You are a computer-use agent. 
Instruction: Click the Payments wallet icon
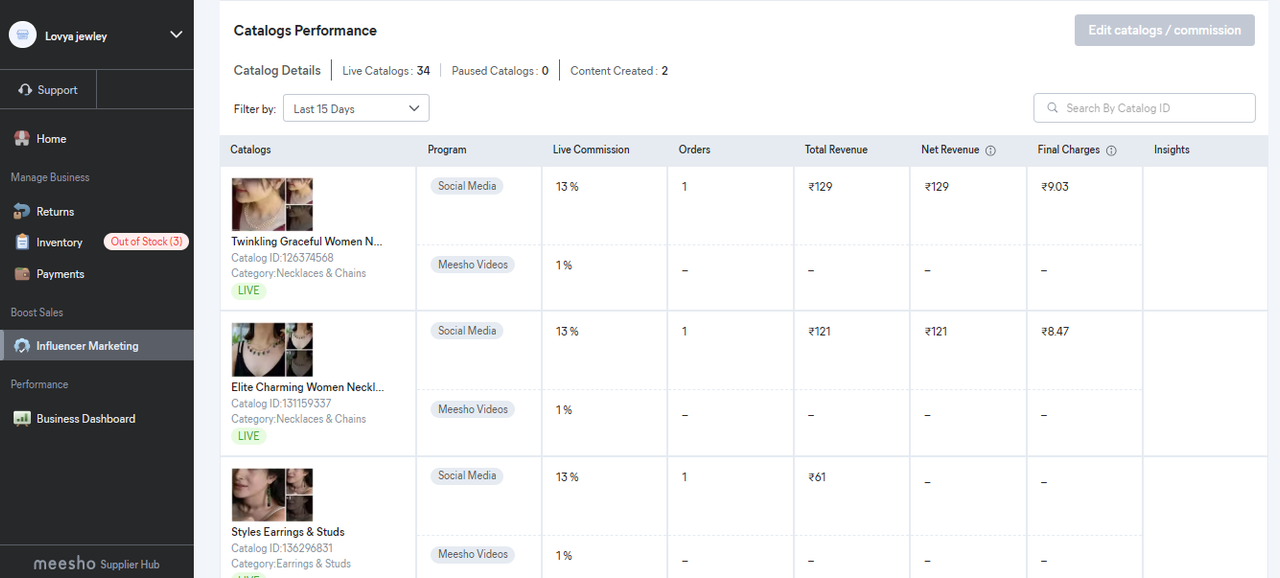click(x=22, y=273)
